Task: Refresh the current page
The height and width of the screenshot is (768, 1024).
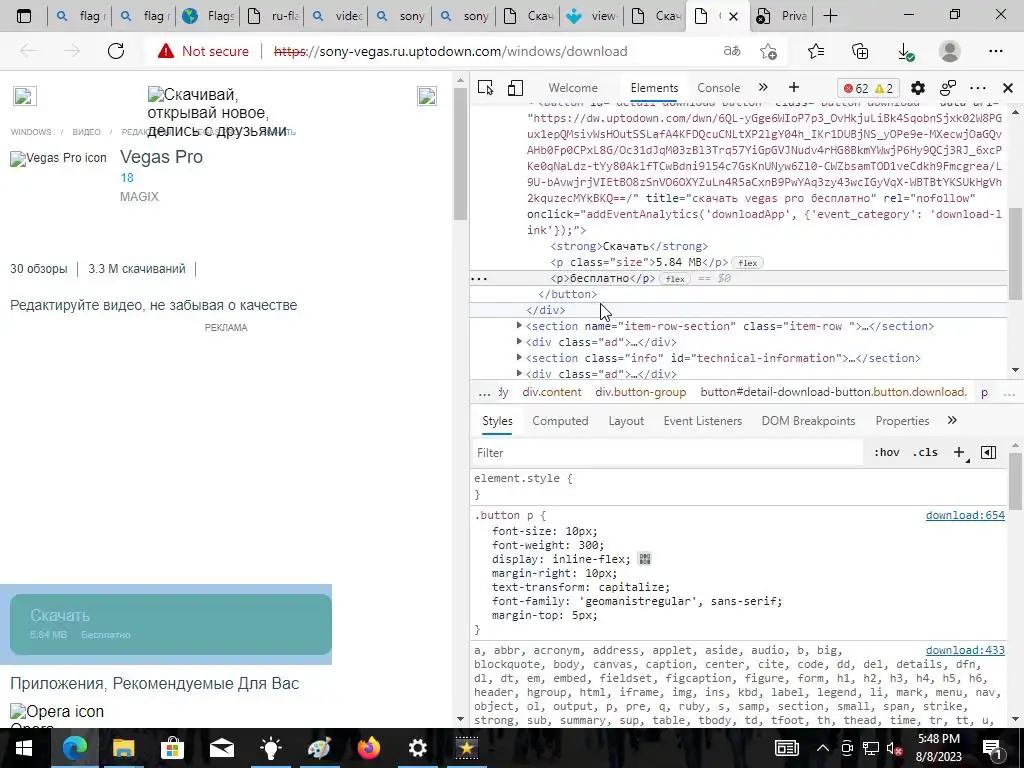Action: [x=116, y=51]
